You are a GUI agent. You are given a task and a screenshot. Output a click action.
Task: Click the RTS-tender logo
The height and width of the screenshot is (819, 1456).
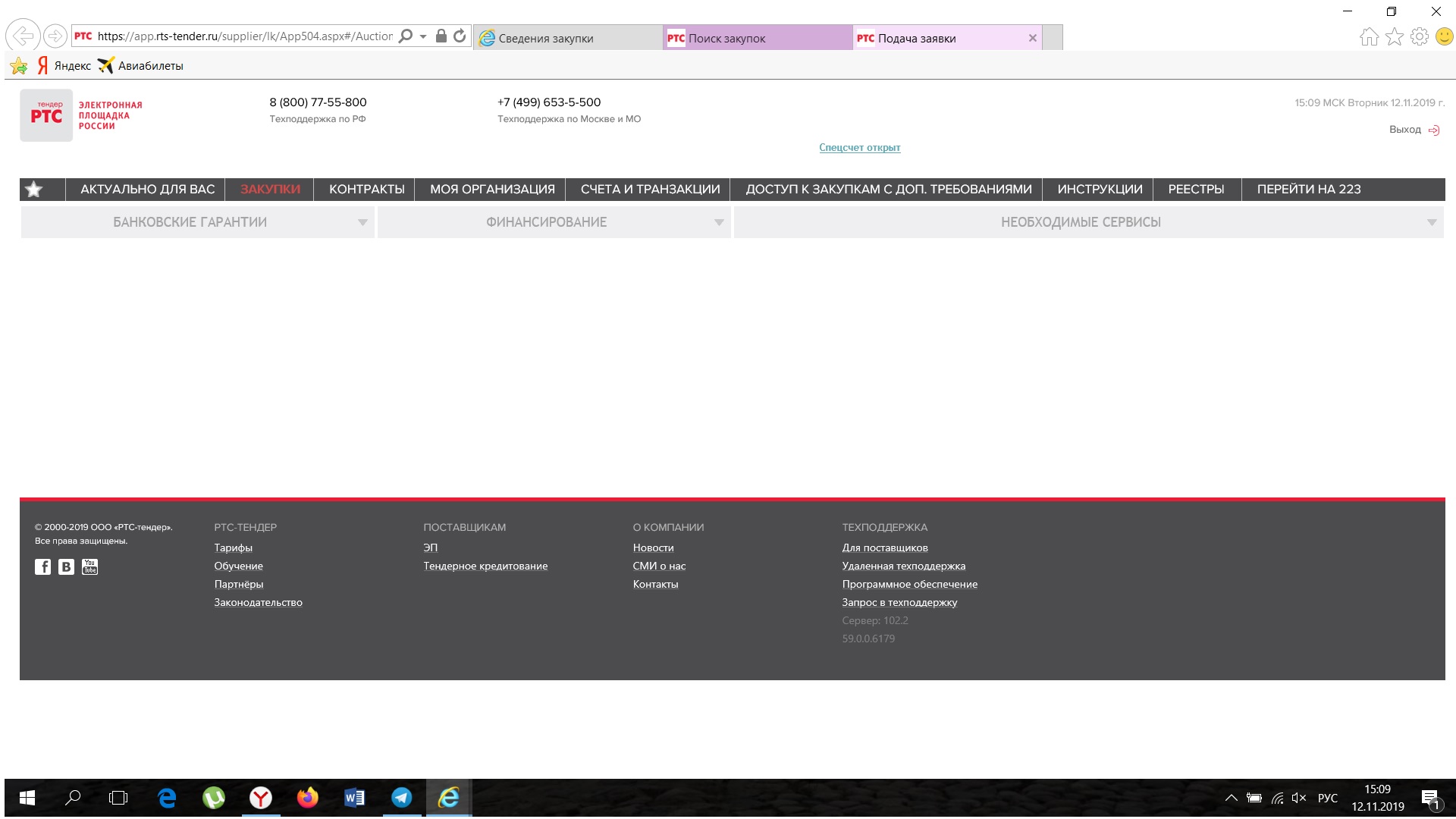point(46,115)
